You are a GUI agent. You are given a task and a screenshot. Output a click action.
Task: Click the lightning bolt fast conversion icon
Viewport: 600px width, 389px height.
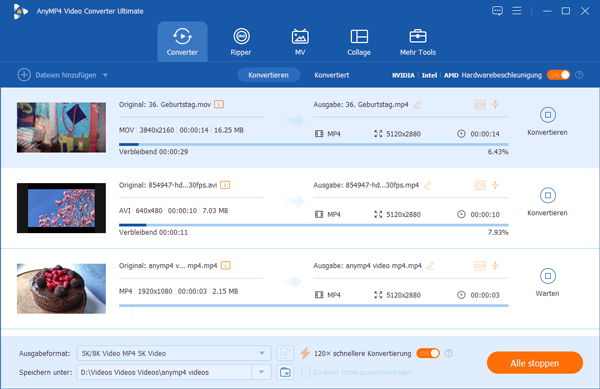[x=305, y=353]
